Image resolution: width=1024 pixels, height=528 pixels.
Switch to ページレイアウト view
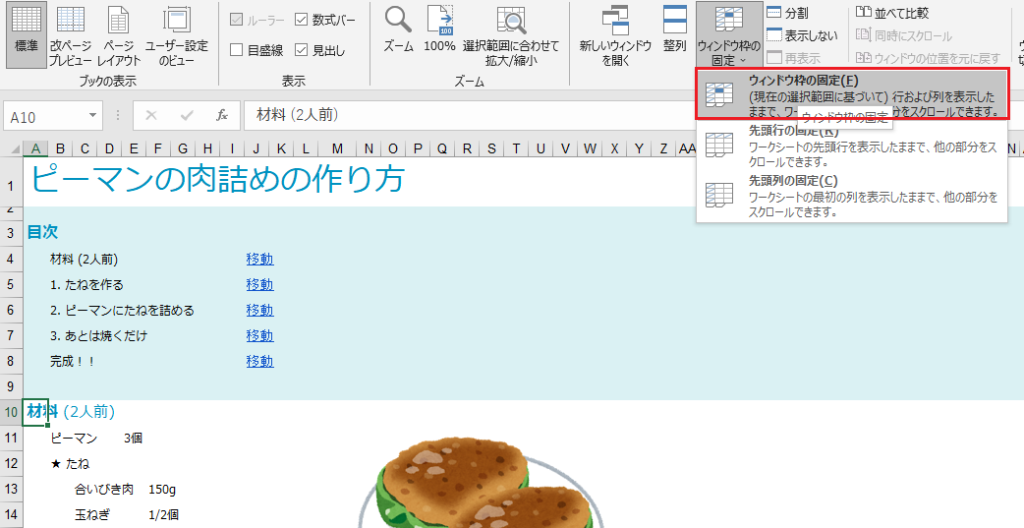pos(119,35)
